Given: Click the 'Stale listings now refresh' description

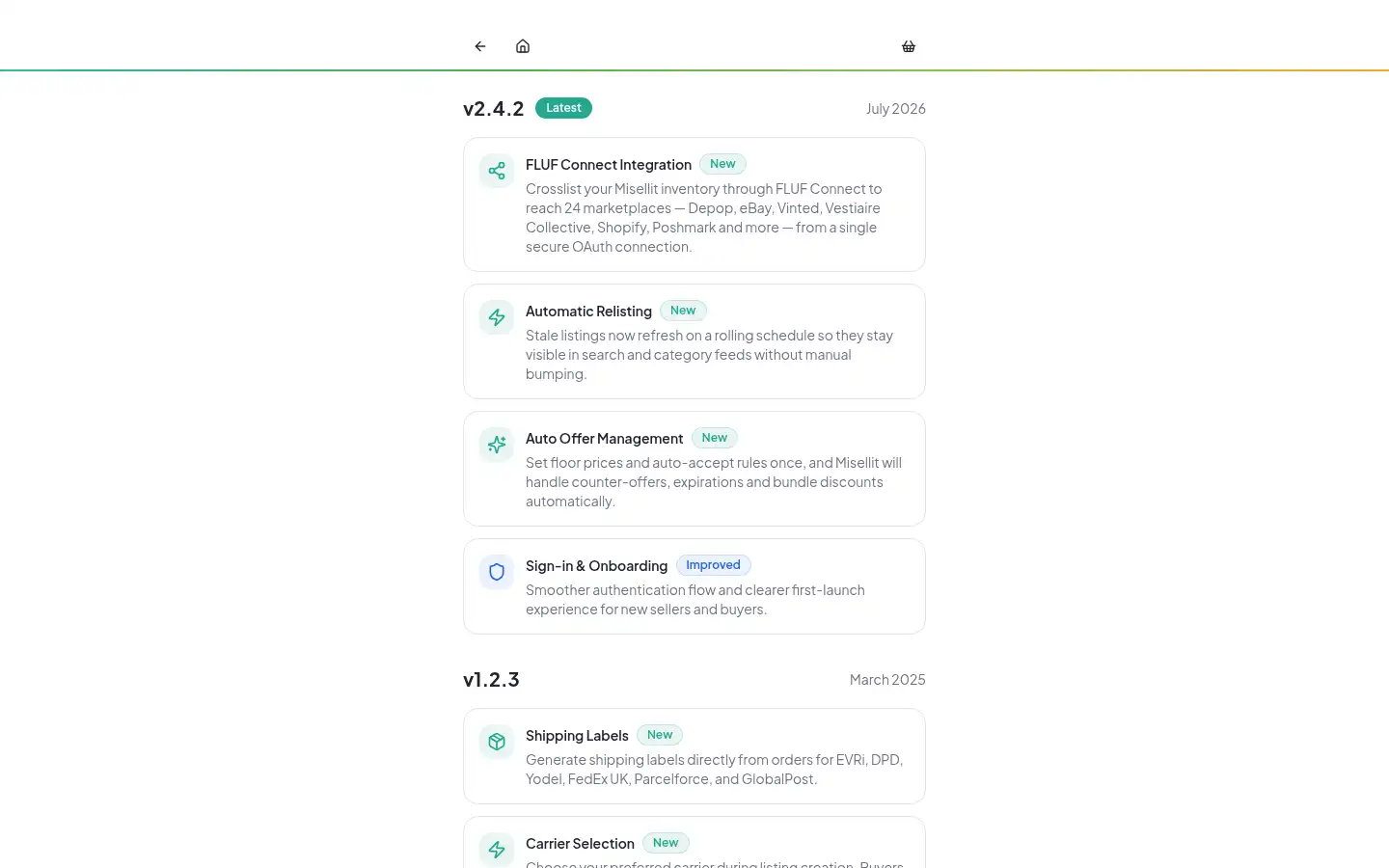Looking at the screenshot, I should tap(710, 355).
